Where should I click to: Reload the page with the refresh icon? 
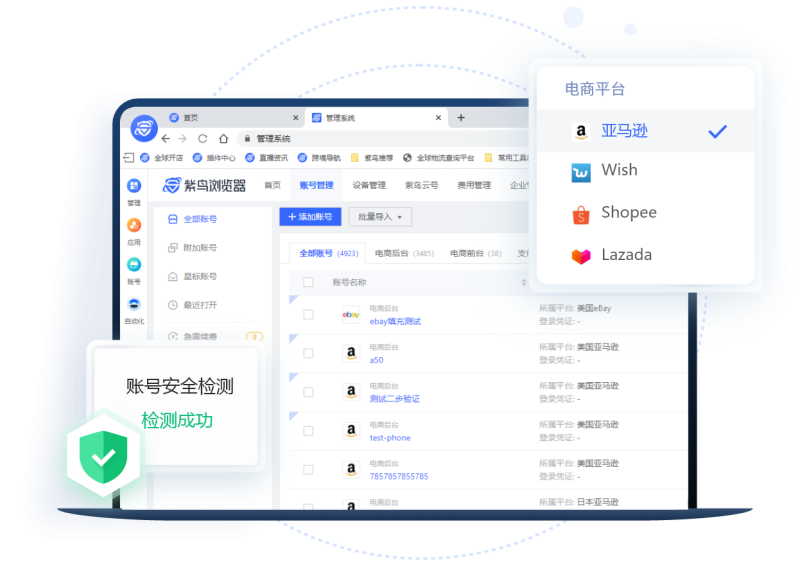203,138
